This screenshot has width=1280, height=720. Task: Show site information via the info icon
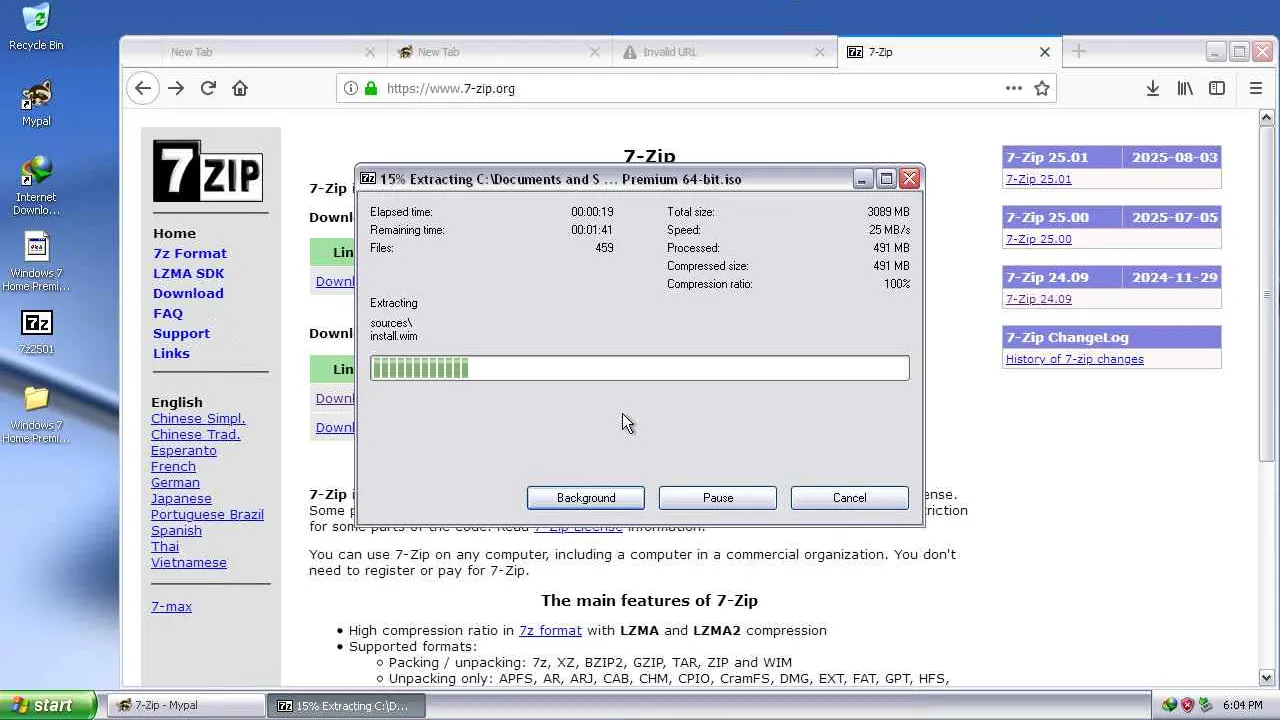(x=351, y=88)
